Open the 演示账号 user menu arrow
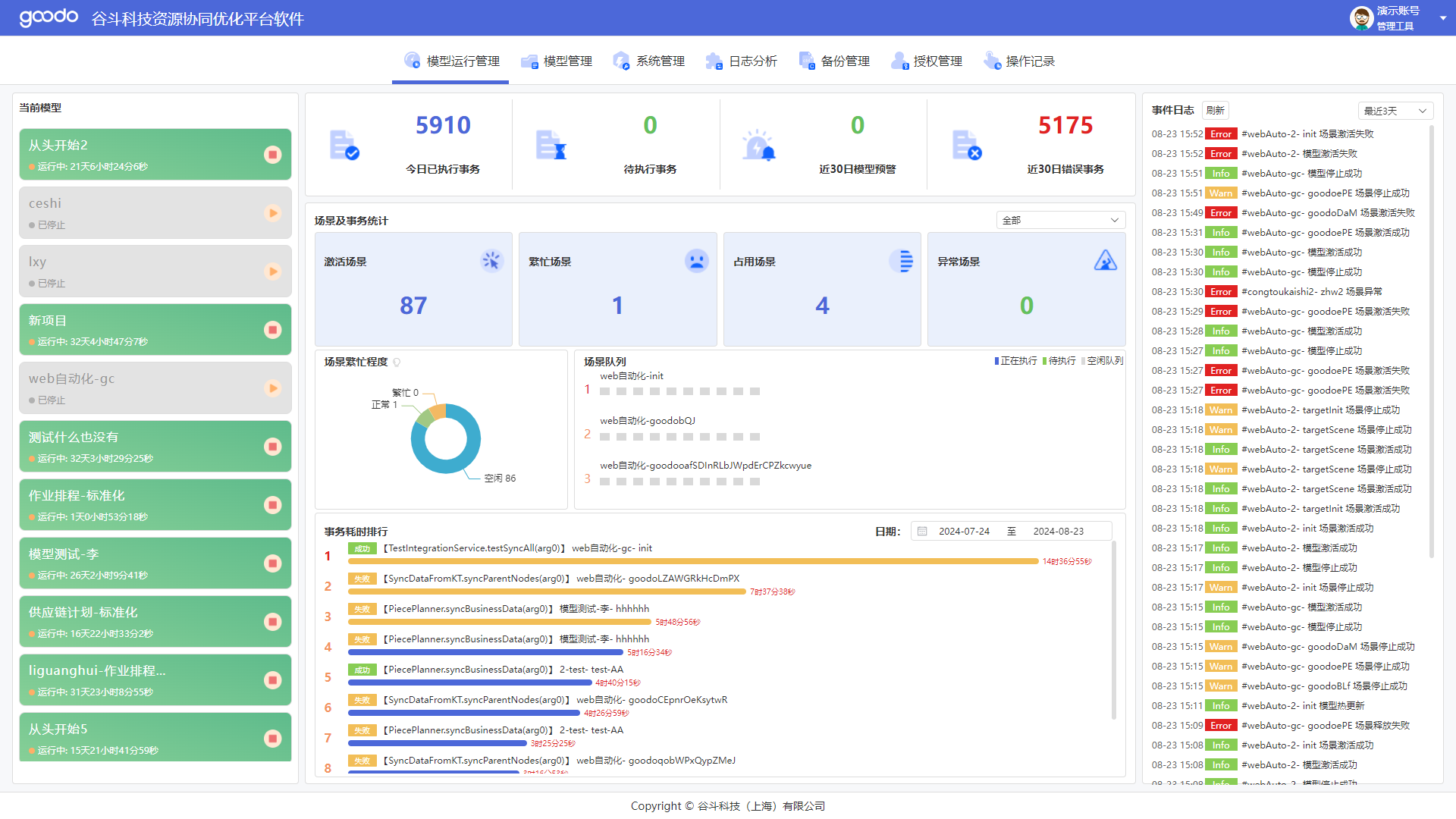Viewport: 1456px width, 819px height. (1442, 18)
